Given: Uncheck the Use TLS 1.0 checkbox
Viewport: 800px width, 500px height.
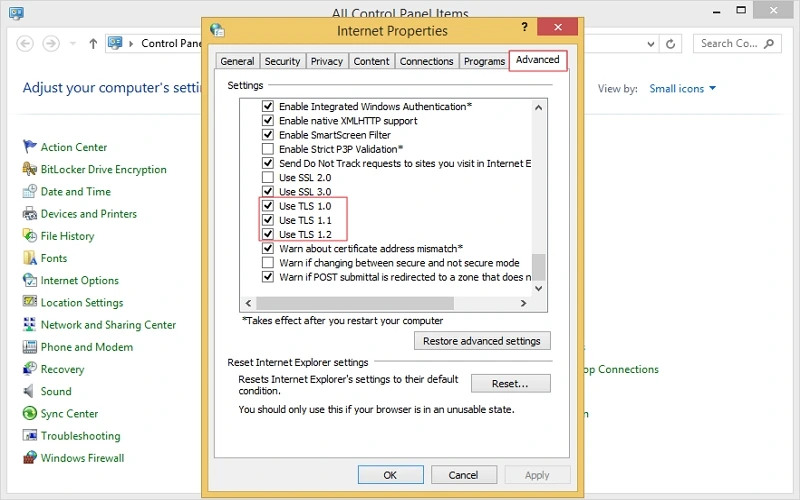Looking at the screenshot, I should pyautogui.click(x=267, y=206).
